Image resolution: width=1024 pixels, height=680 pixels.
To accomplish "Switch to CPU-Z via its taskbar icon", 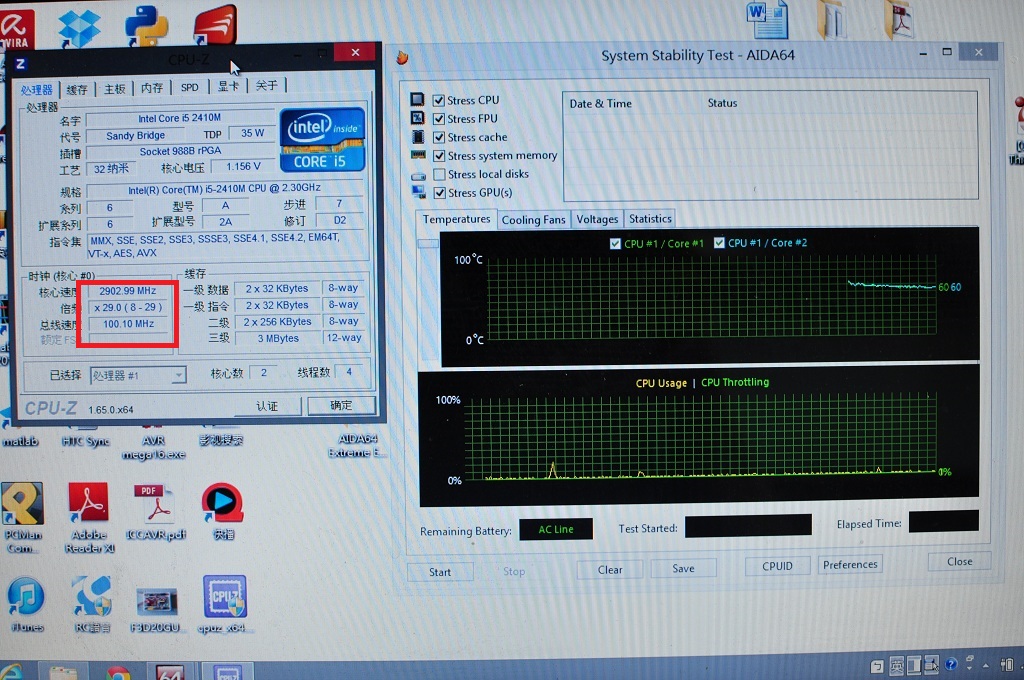I will [x=228, y=672].
